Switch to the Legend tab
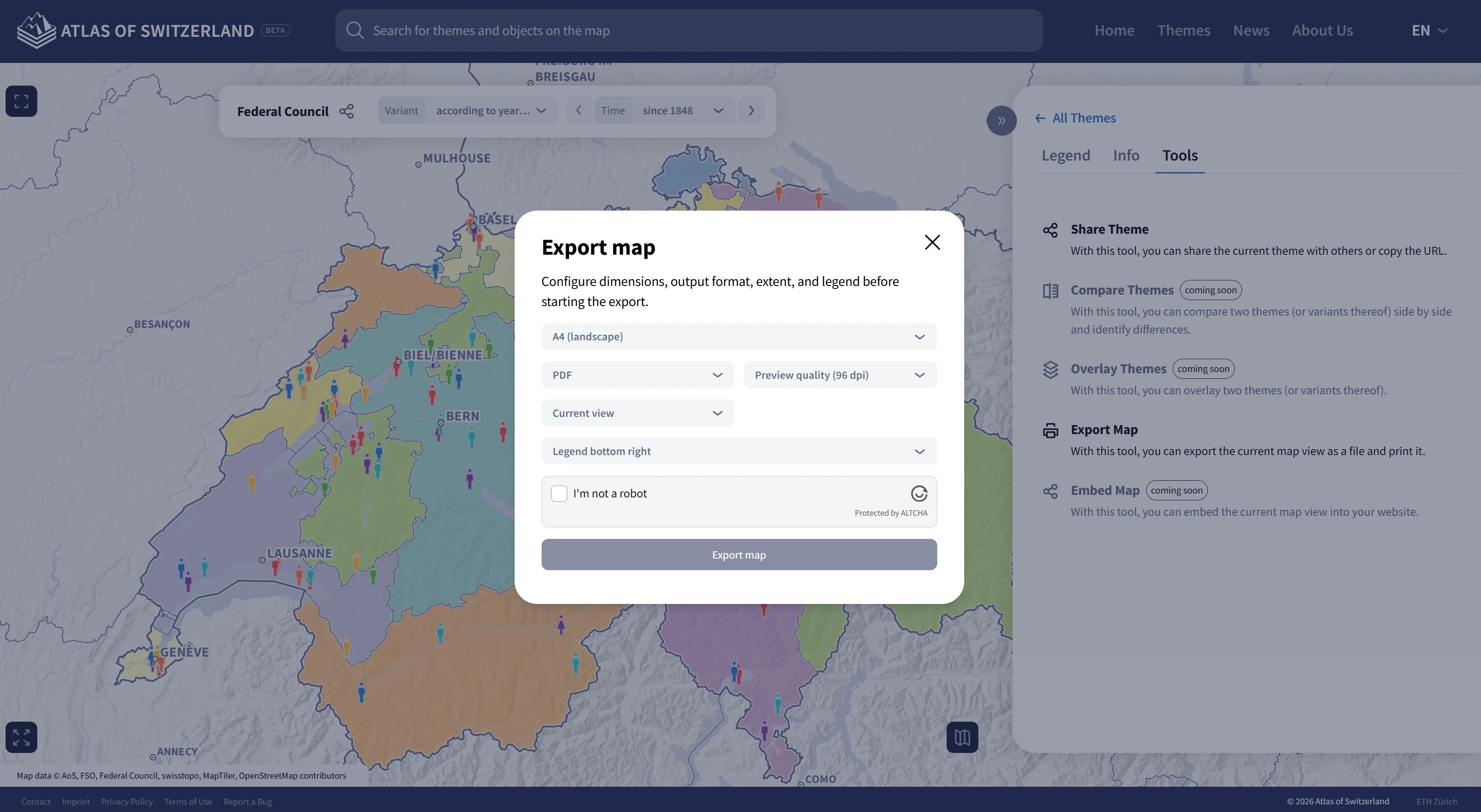The height and width of the screenshot is (812, 1481). (x=1065, y=155)
